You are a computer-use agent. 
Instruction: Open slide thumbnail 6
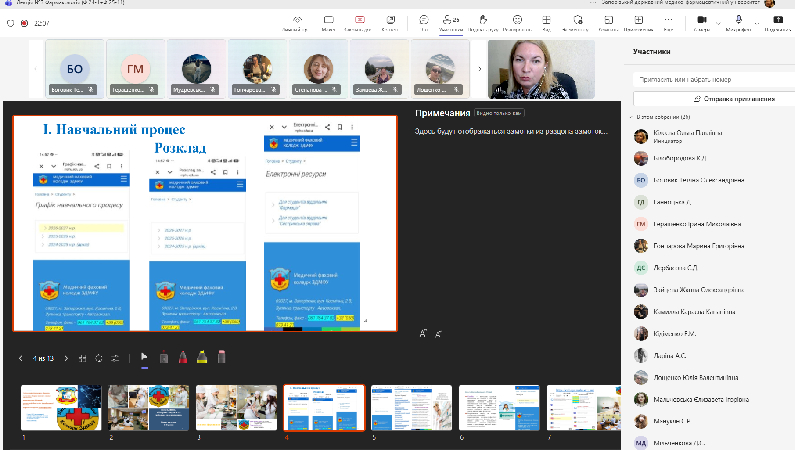coord(499,408)
